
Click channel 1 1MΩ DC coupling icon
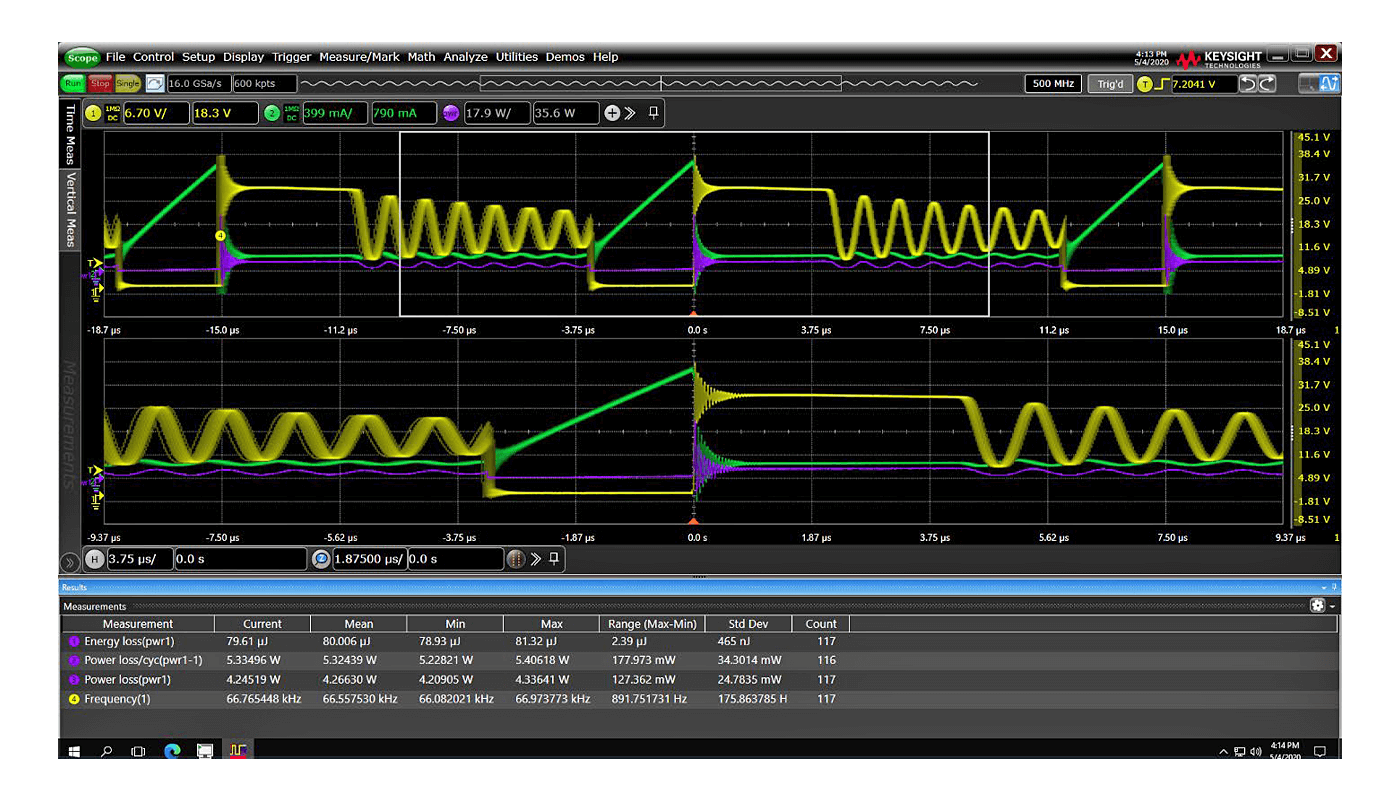[113, 113]
